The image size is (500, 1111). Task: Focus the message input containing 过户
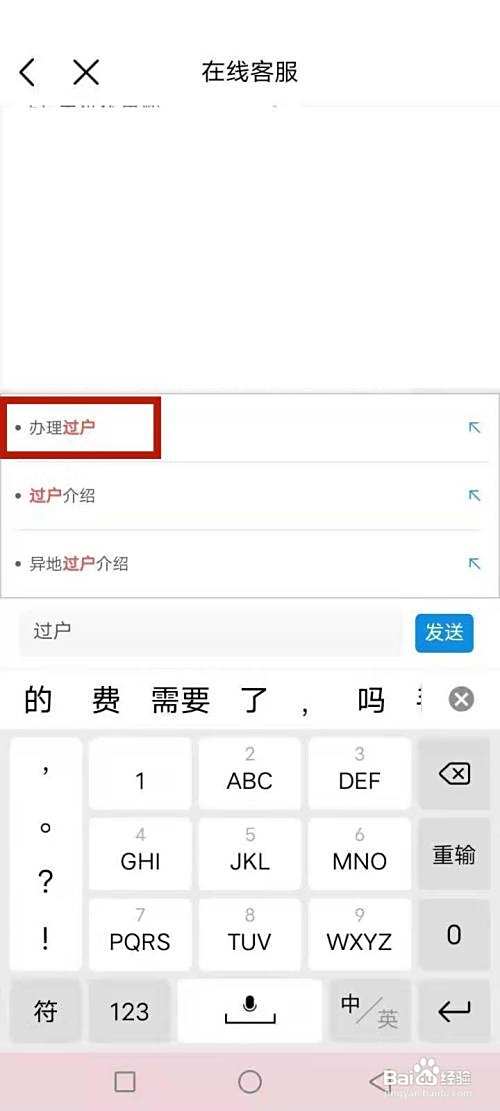[210, 632]
